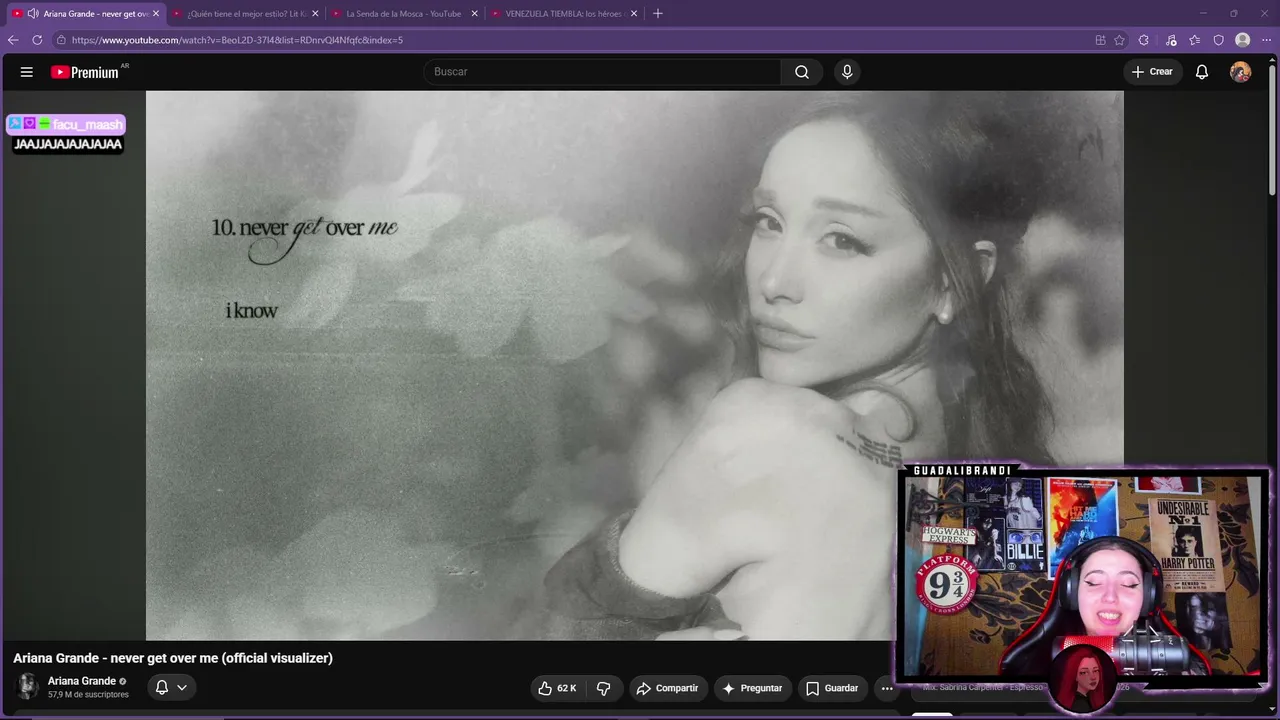Close the '¿Quién tiene el mejor estilo?' tab
This screenshot has height=720, width=1280.
(x=315, y=14)
